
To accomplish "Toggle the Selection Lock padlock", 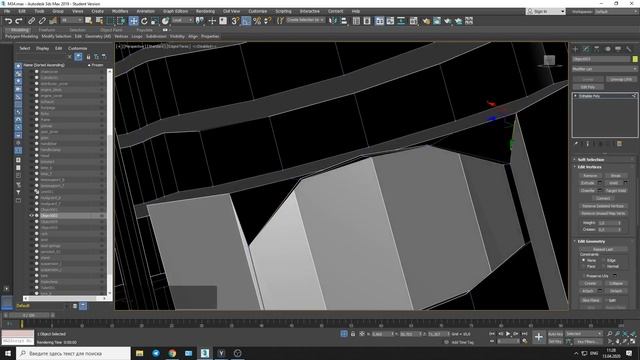I will click(x=353, y=334).
